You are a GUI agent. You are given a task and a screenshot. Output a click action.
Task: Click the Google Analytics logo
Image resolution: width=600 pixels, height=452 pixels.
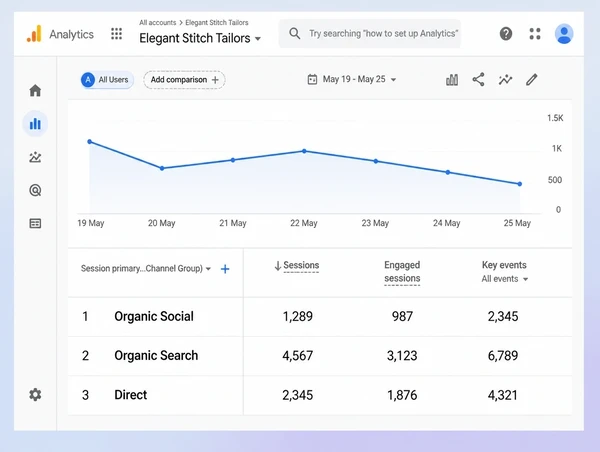point(34,34)
